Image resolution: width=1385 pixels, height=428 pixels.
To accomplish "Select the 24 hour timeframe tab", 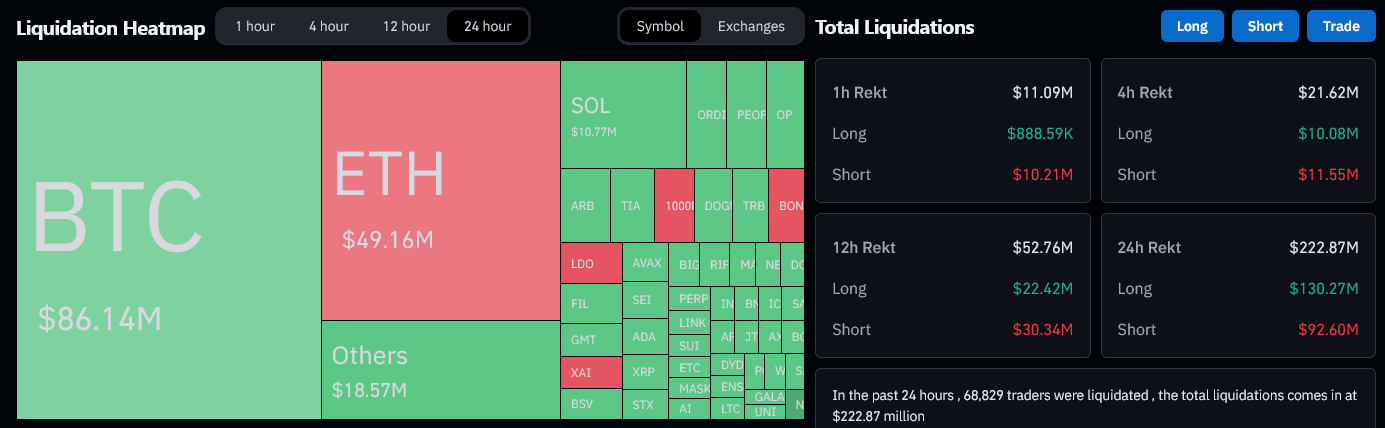I will (487, 27).
